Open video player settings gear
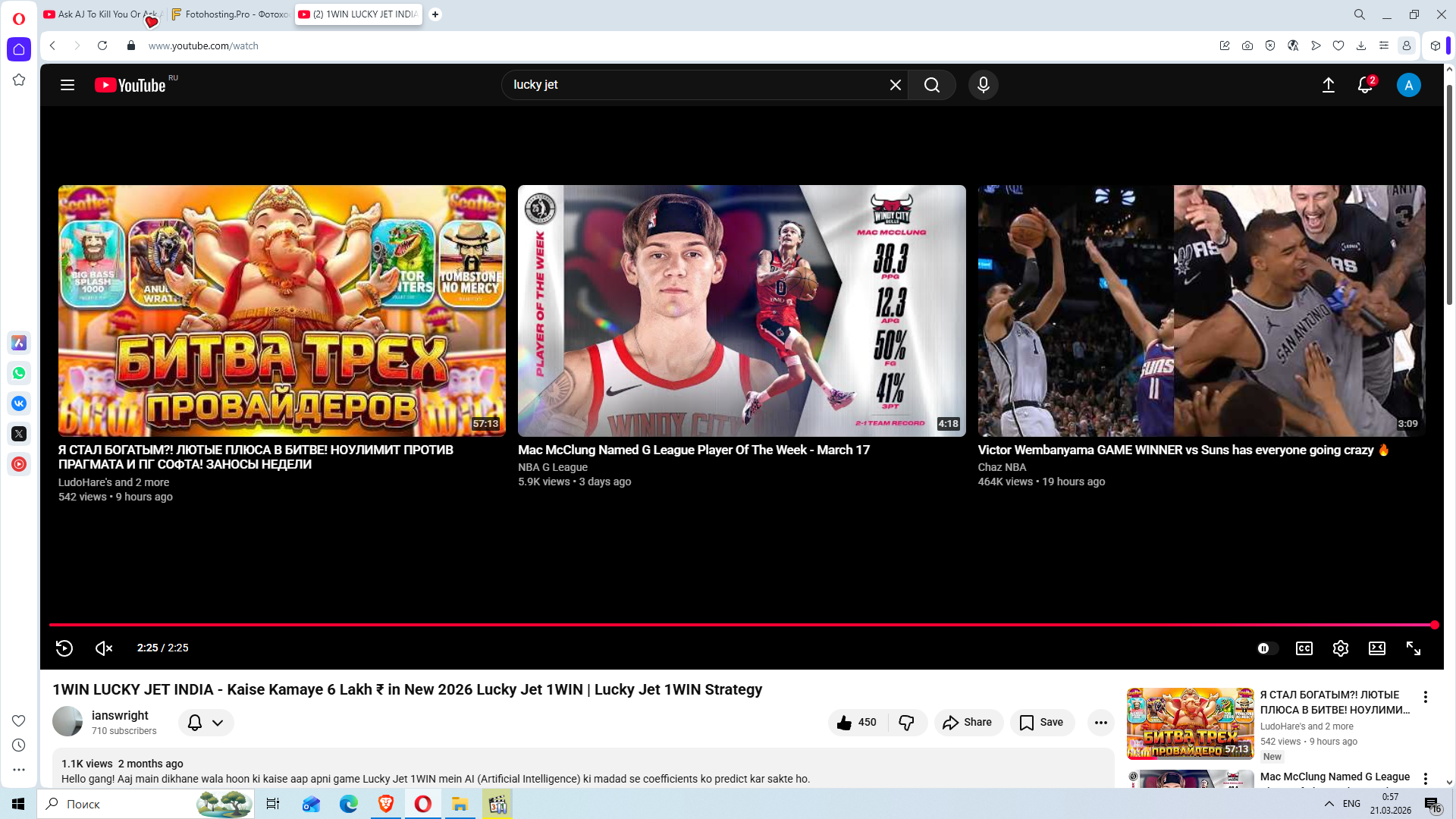Image resolution: width=1456 pixels, height=819 pixels. pyautogui.click(x=1341, y=648)
